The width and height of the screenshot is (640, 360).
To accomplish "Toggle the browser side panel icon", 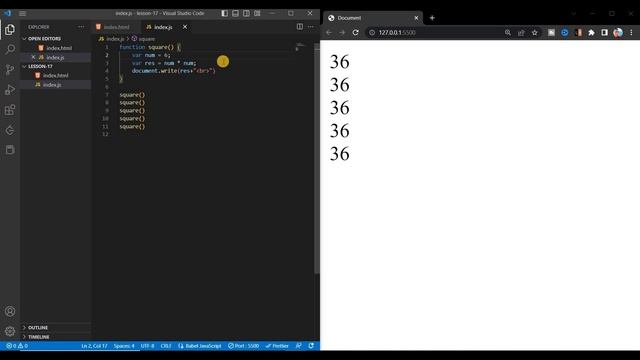I will tap(604, 33).
